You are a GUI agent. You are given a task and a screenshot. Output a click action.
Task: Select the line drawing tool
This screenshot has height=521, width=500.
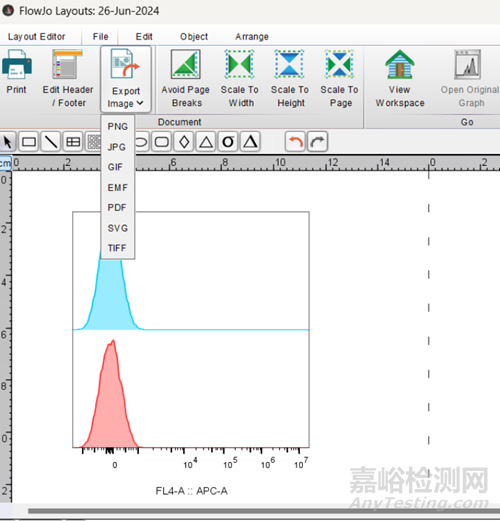point(51,142)
